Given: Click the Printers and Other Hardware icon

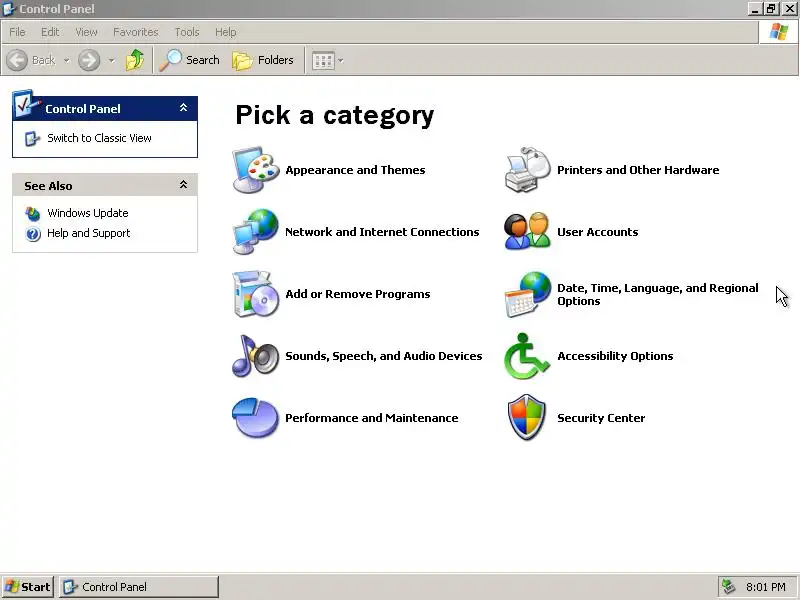Looking at the screenshot, I should (x=528, y=170).
